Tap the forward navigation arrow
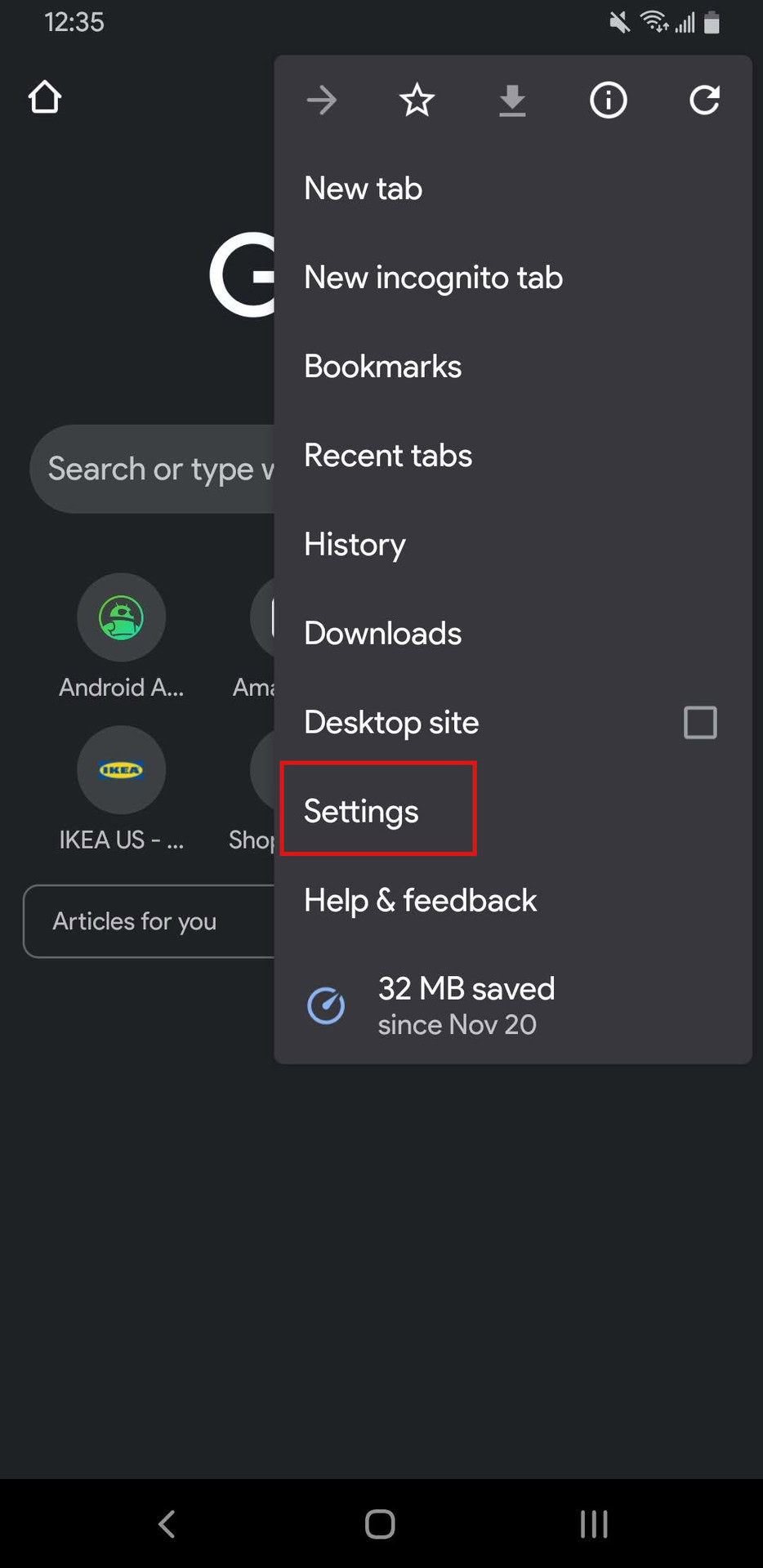The width and height of the screenshot is (763, 1568). [x=322, y=100]
